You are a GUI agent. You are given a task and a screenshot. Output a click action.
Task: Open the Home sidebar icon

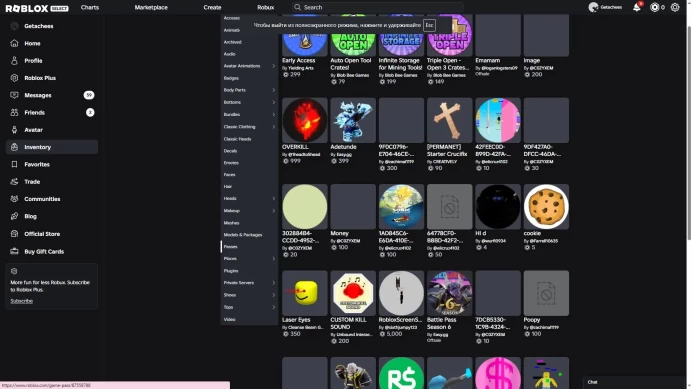[x=15, y=43]
